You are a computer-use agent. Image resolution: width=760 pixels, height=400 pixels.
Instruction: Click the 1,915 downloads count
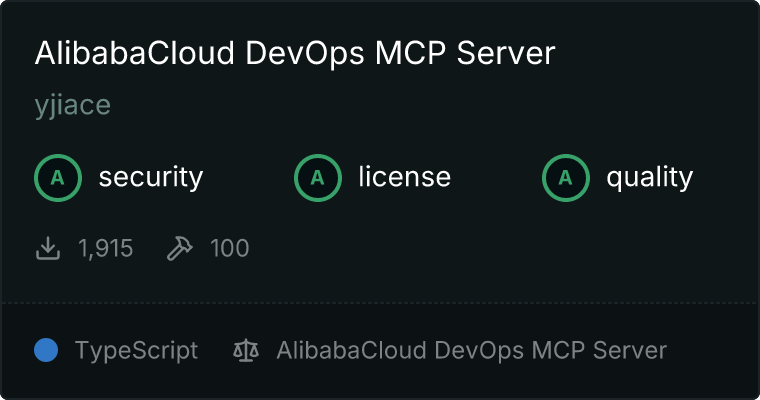105,248
